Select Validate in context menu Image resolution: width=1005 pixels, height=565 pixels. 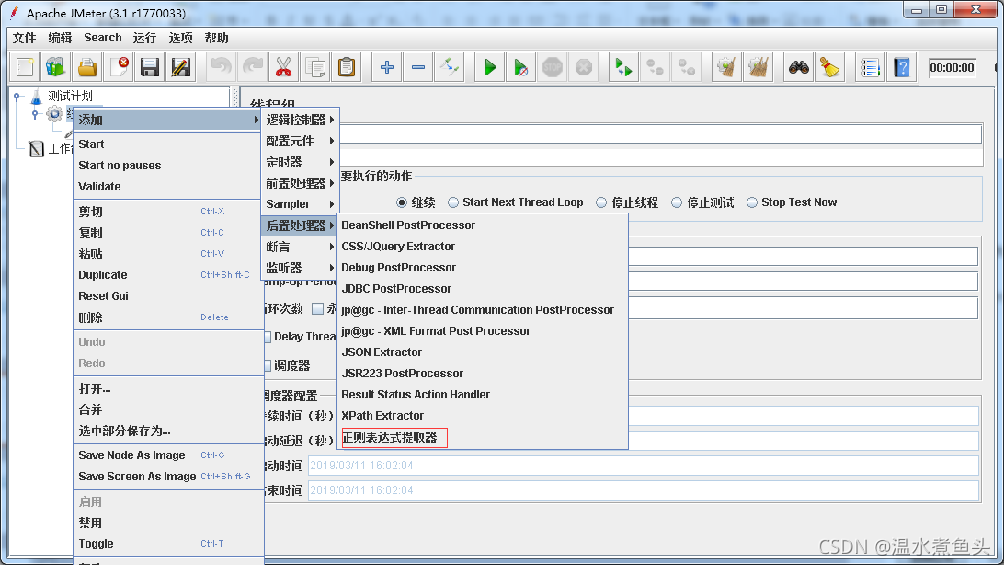(x=168, y=186)
